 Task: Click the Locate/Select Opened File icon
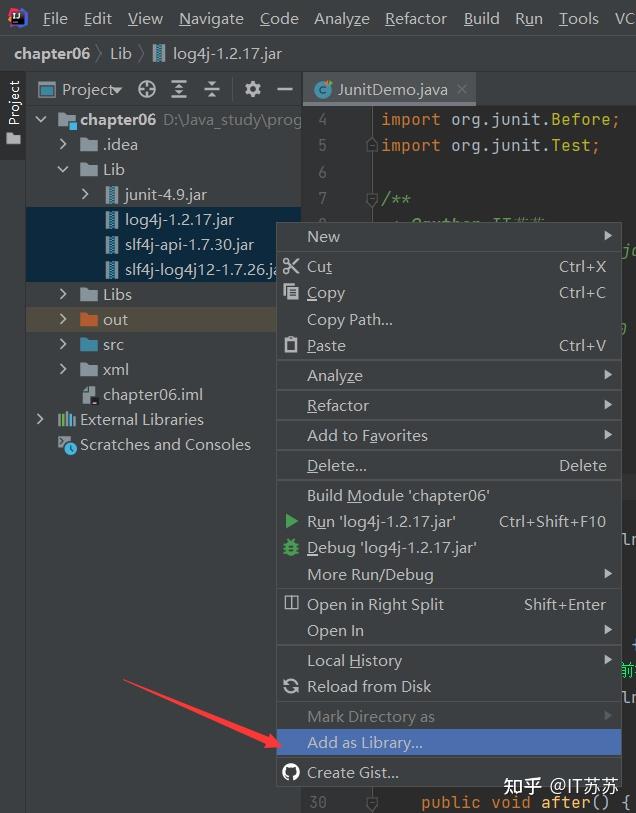click(x=147, y=89)
